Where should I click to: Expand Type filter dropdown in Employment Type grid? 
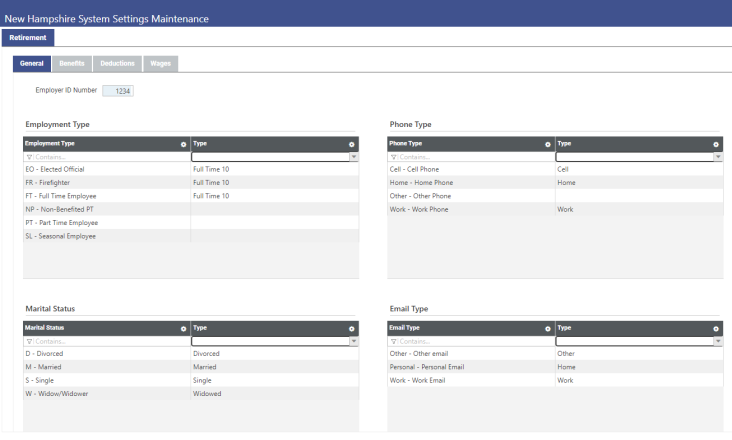(352, 157)
